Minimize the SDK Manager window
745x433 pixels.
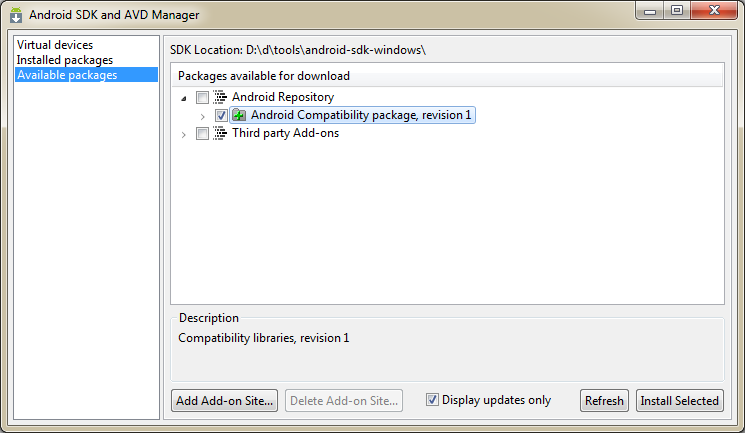(x=650, y=11)
